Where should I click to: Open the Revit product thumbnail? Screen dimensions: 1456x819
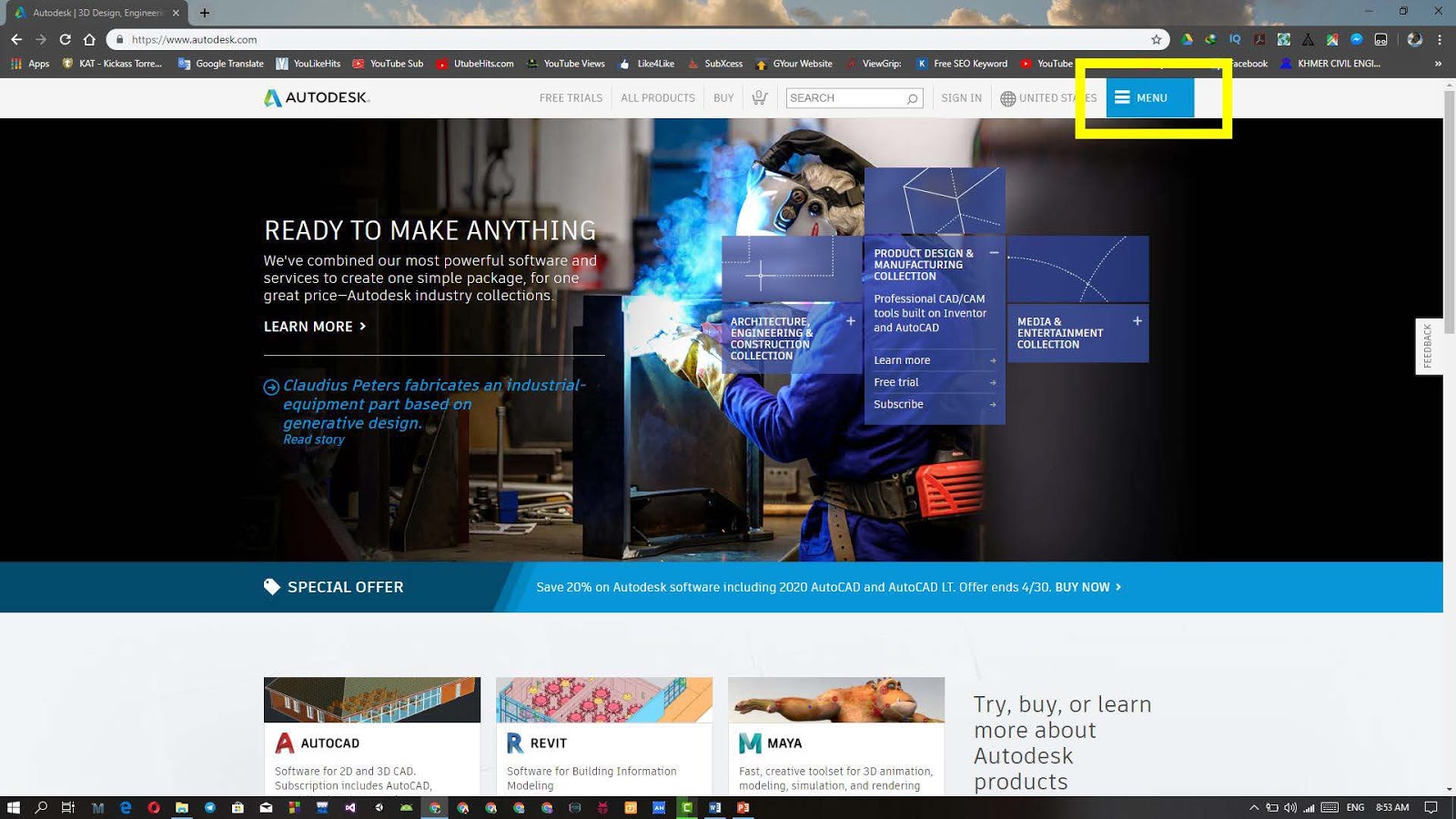coord(604,700)
